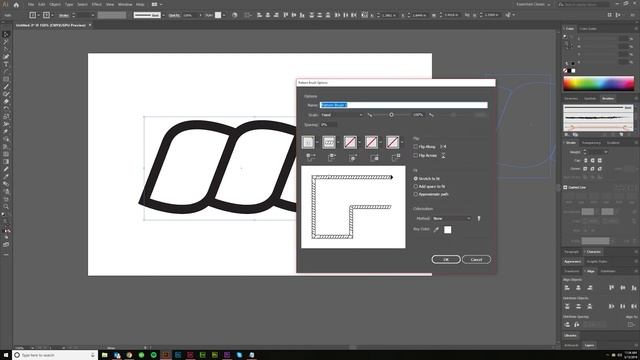The width and height of the screenshot is (640, 360).
Task: Expand the brush definition dropdown in control bar
Action: [163, 15]
